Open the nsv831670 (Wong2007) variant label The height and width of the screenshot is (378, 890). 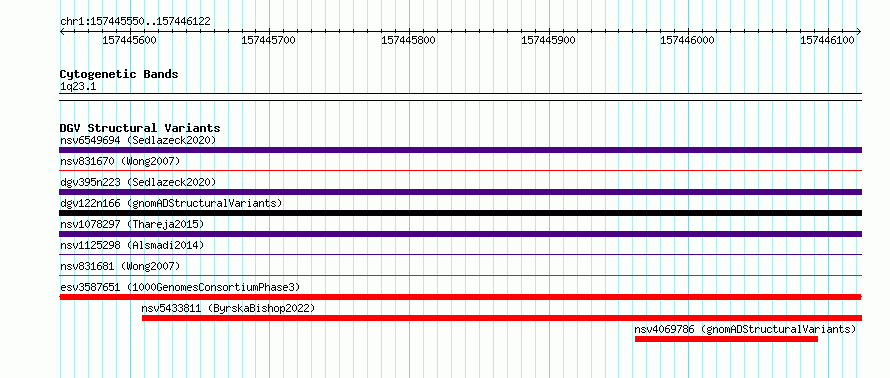[x=120, y=161]
